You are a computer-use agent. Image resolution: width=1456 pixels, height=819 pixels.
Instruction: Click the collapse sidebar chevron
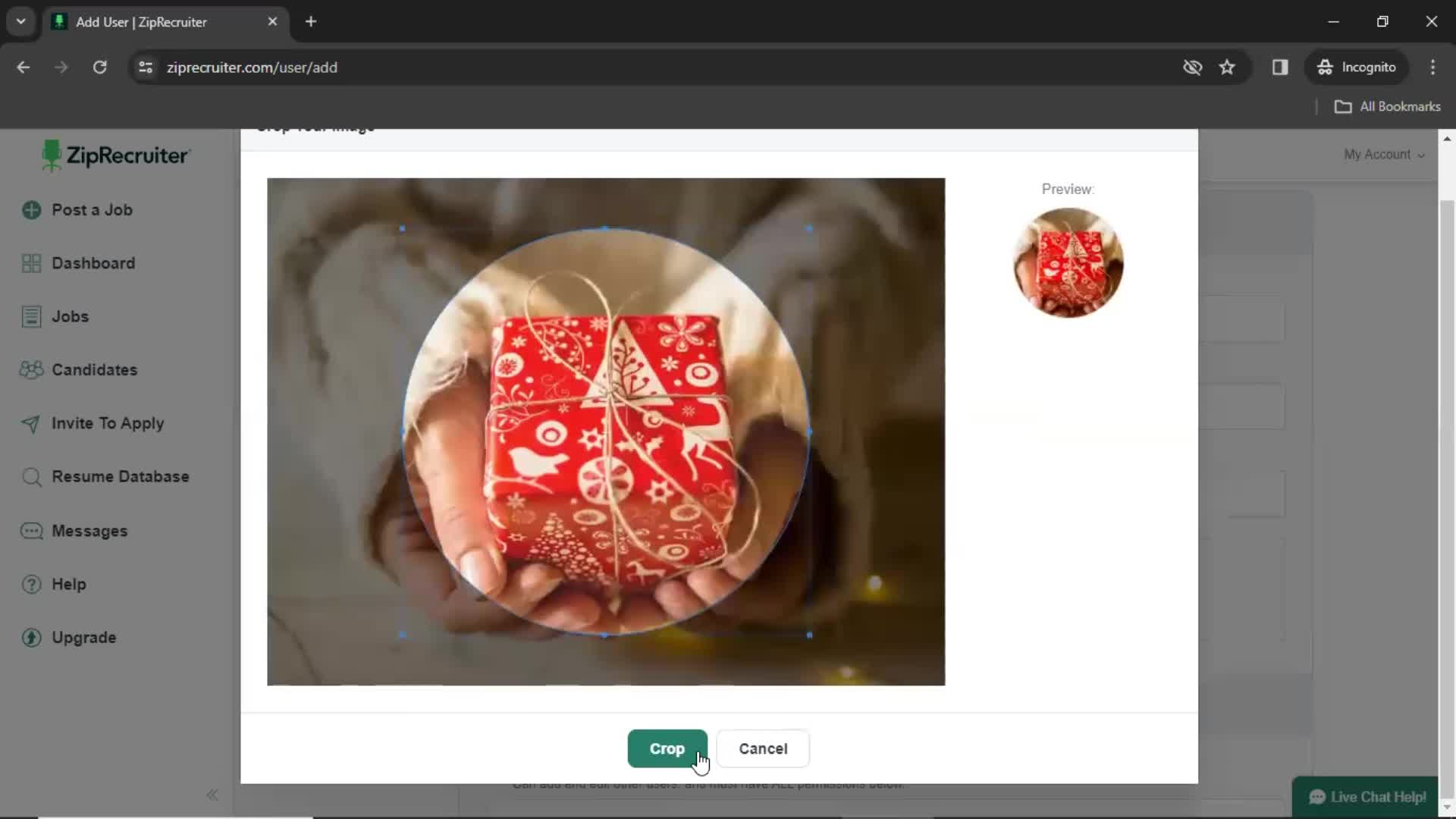point(212,795)
